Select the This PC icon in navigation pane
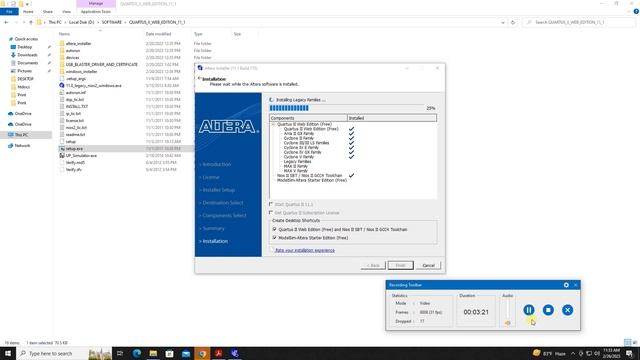Screen dimensions: 640x360 point(11,135)
